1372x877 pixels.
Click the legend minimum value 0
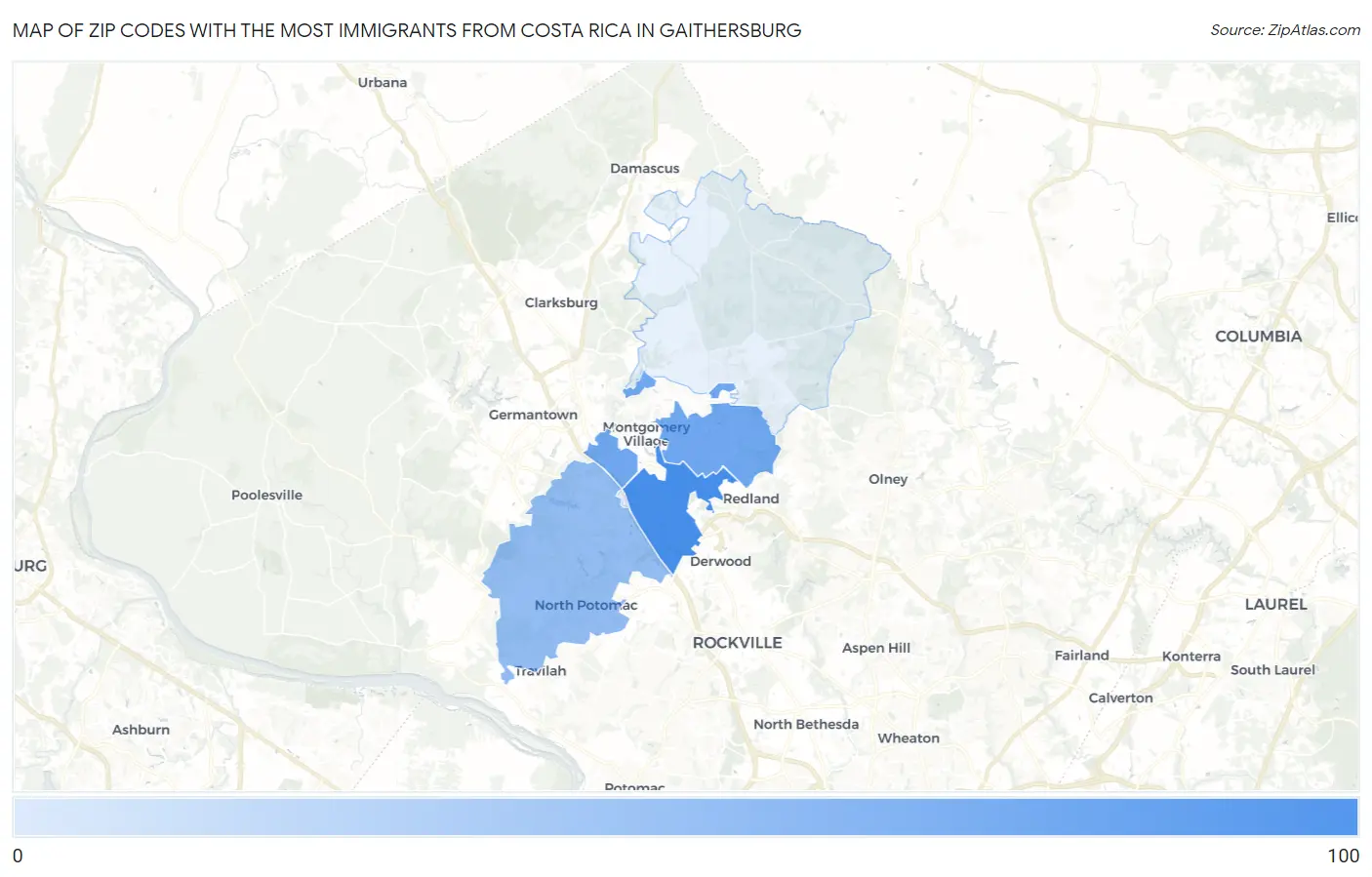click(18, 856)
